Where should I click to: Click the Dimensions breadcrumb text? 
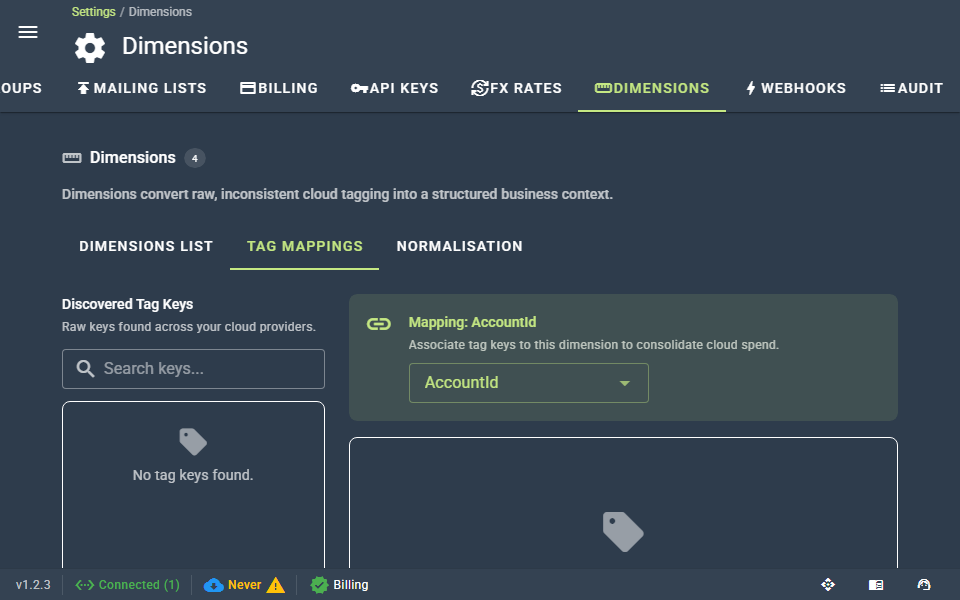(160, 12)
